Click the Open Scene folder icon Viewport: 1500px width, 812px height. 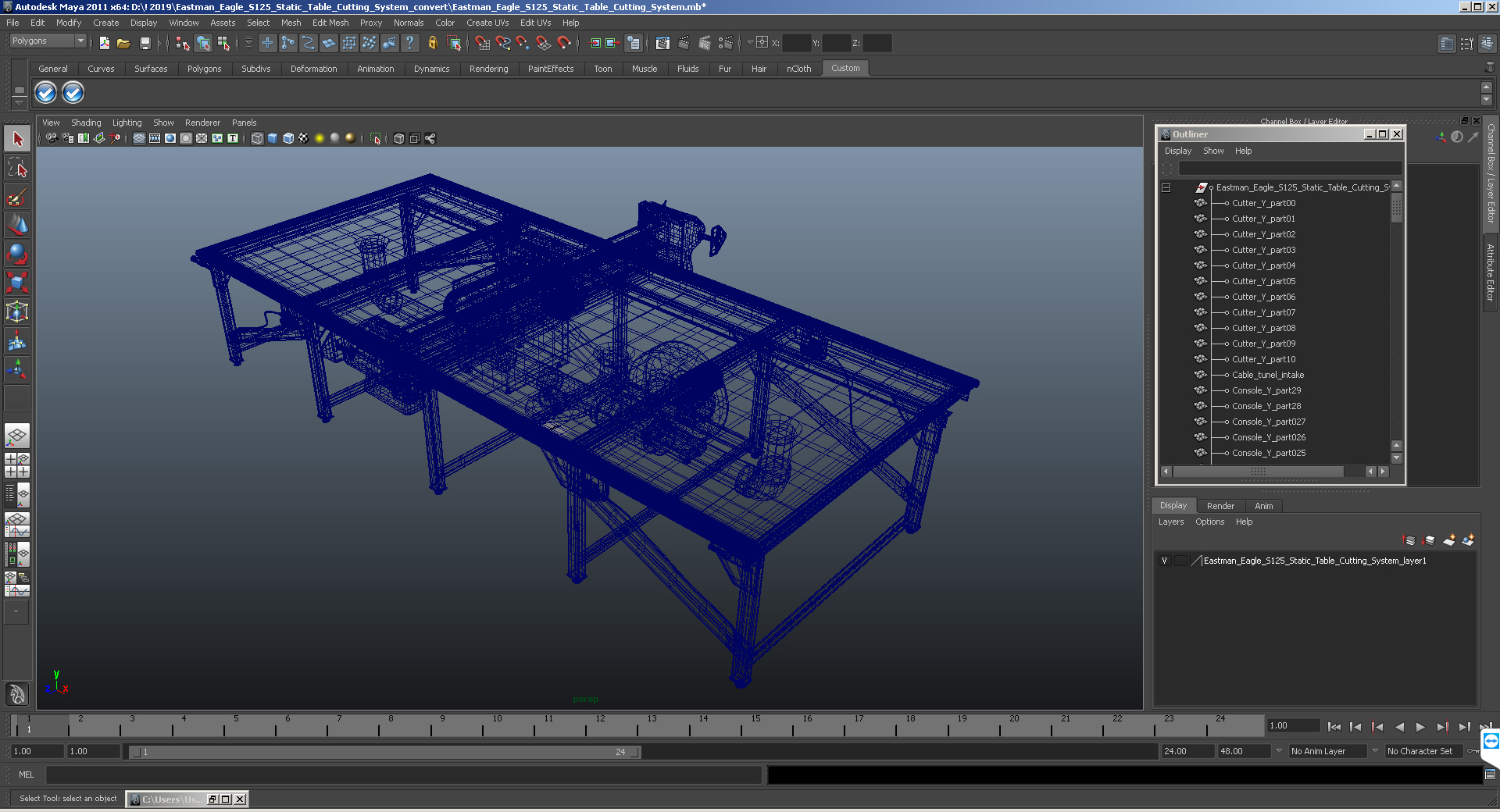pyautogui.click(x=123, y=43)
